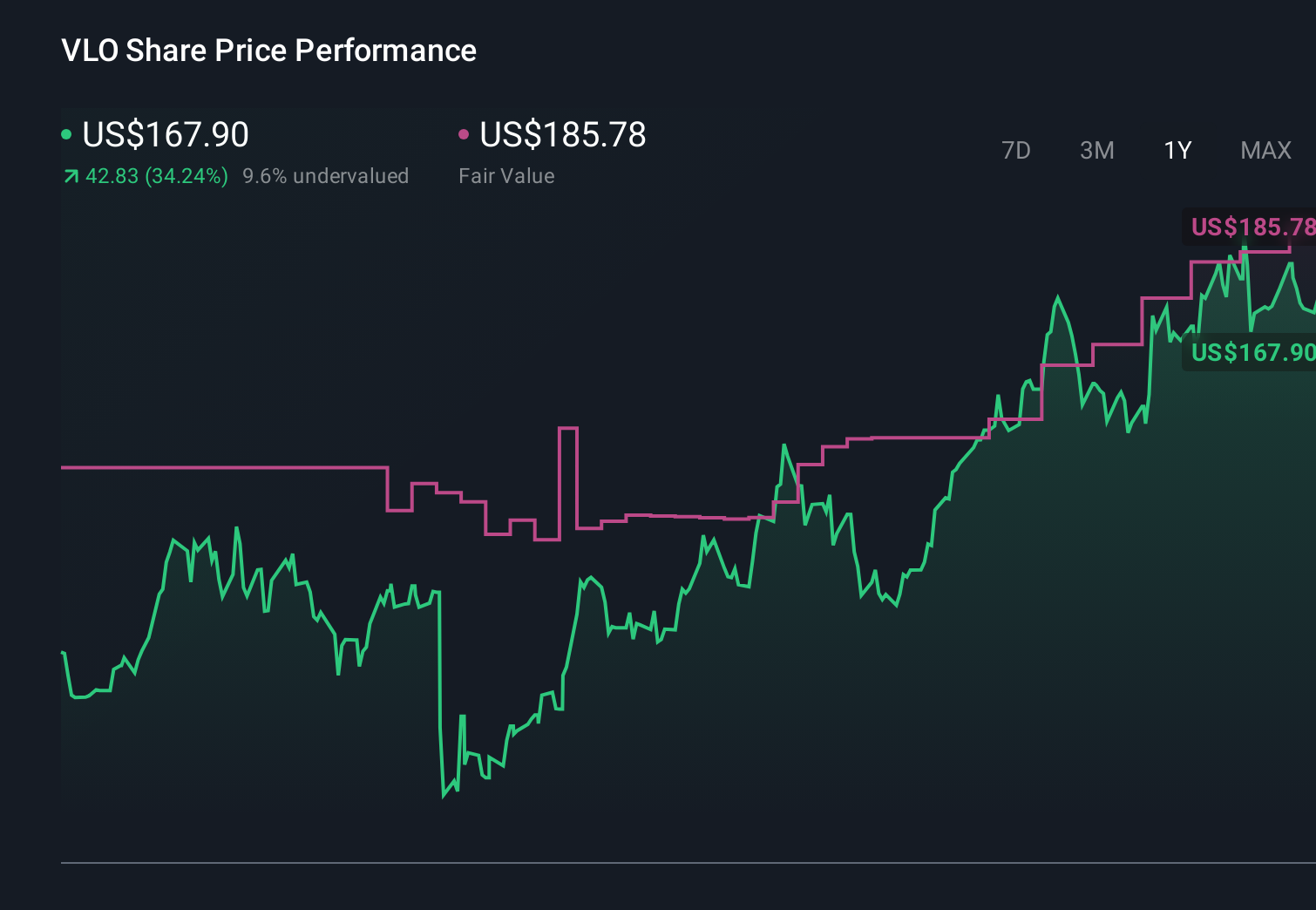Switch to the 7D time range
1316x910 pixels.
(1016, 150)
